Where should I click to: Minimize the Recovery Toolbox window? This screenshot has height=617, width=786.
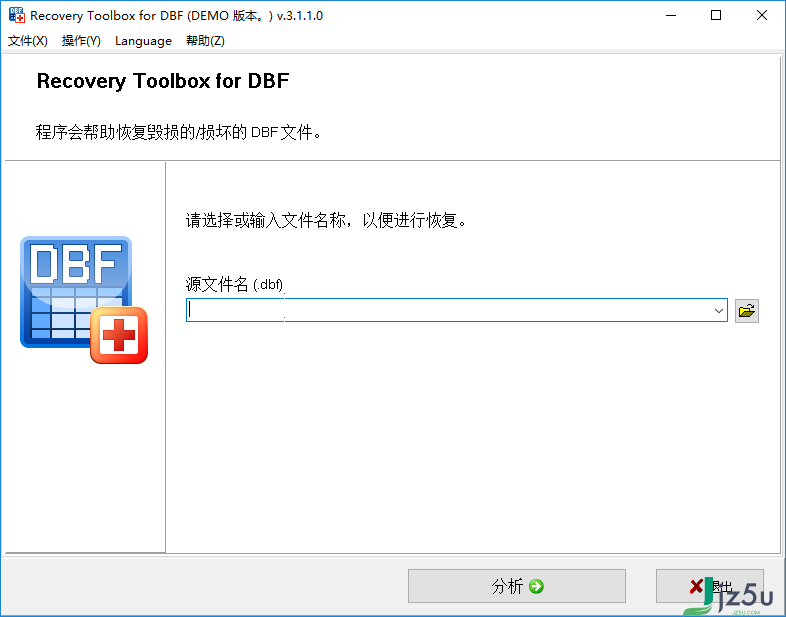tap(671, 15)
